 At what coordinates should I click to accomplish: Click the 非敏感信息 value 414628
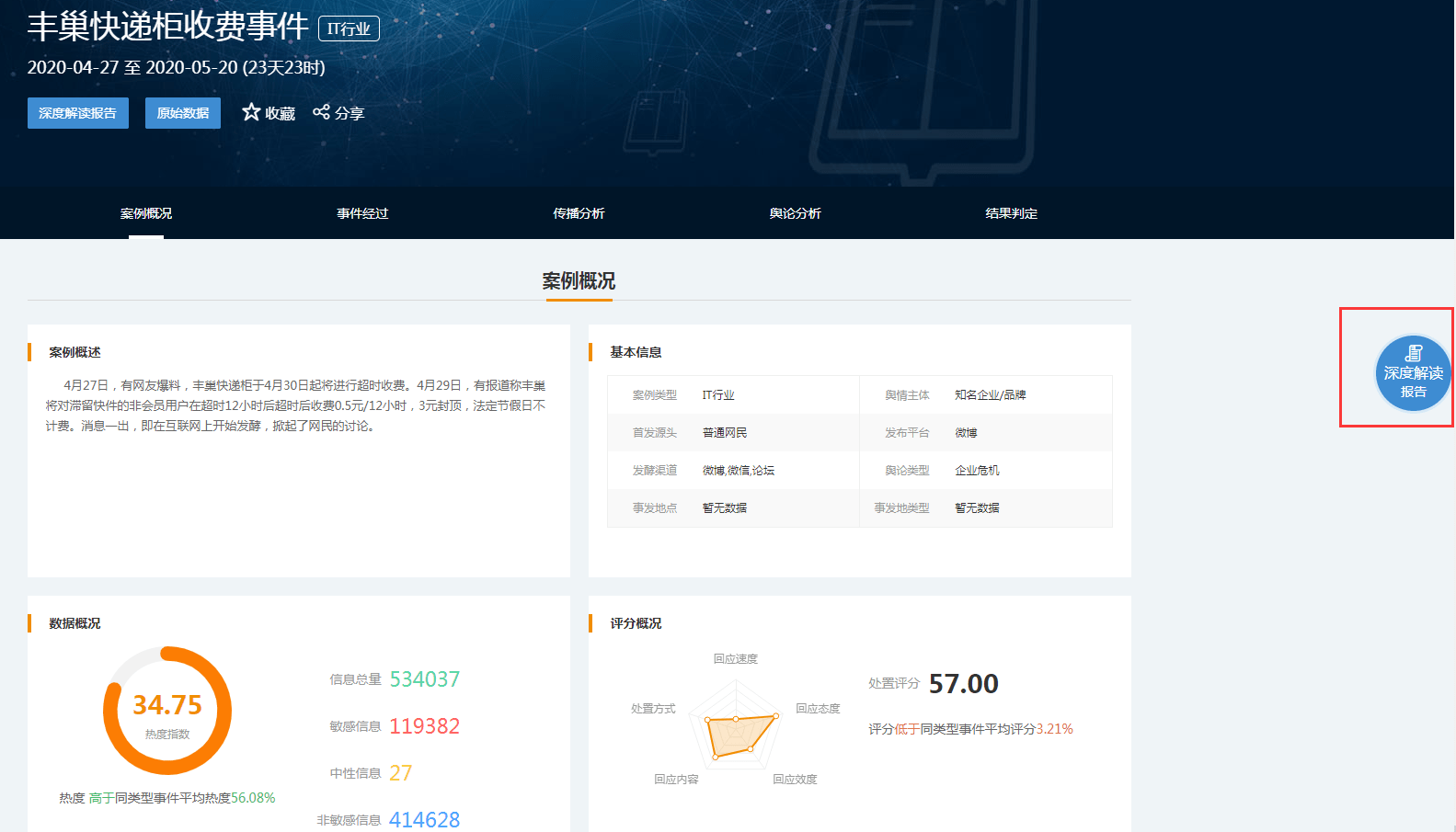pos(425,820)
